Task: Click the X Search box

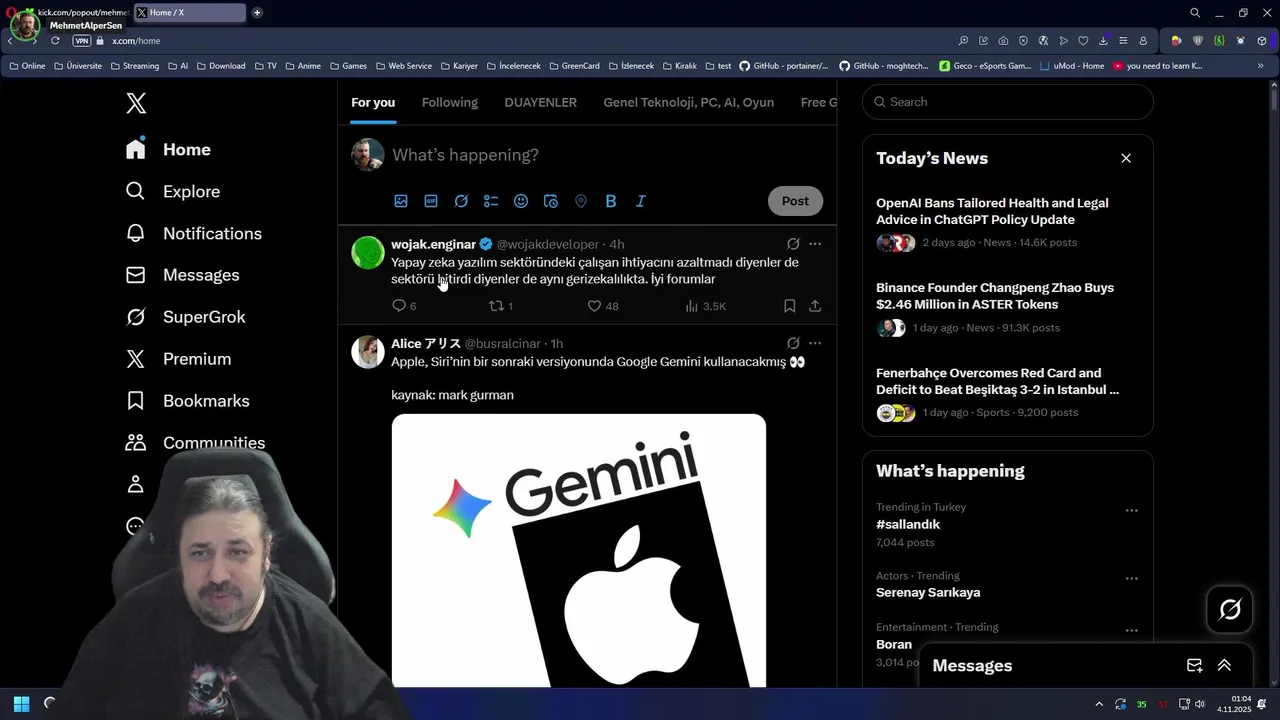Action: tap(1008, 102)
